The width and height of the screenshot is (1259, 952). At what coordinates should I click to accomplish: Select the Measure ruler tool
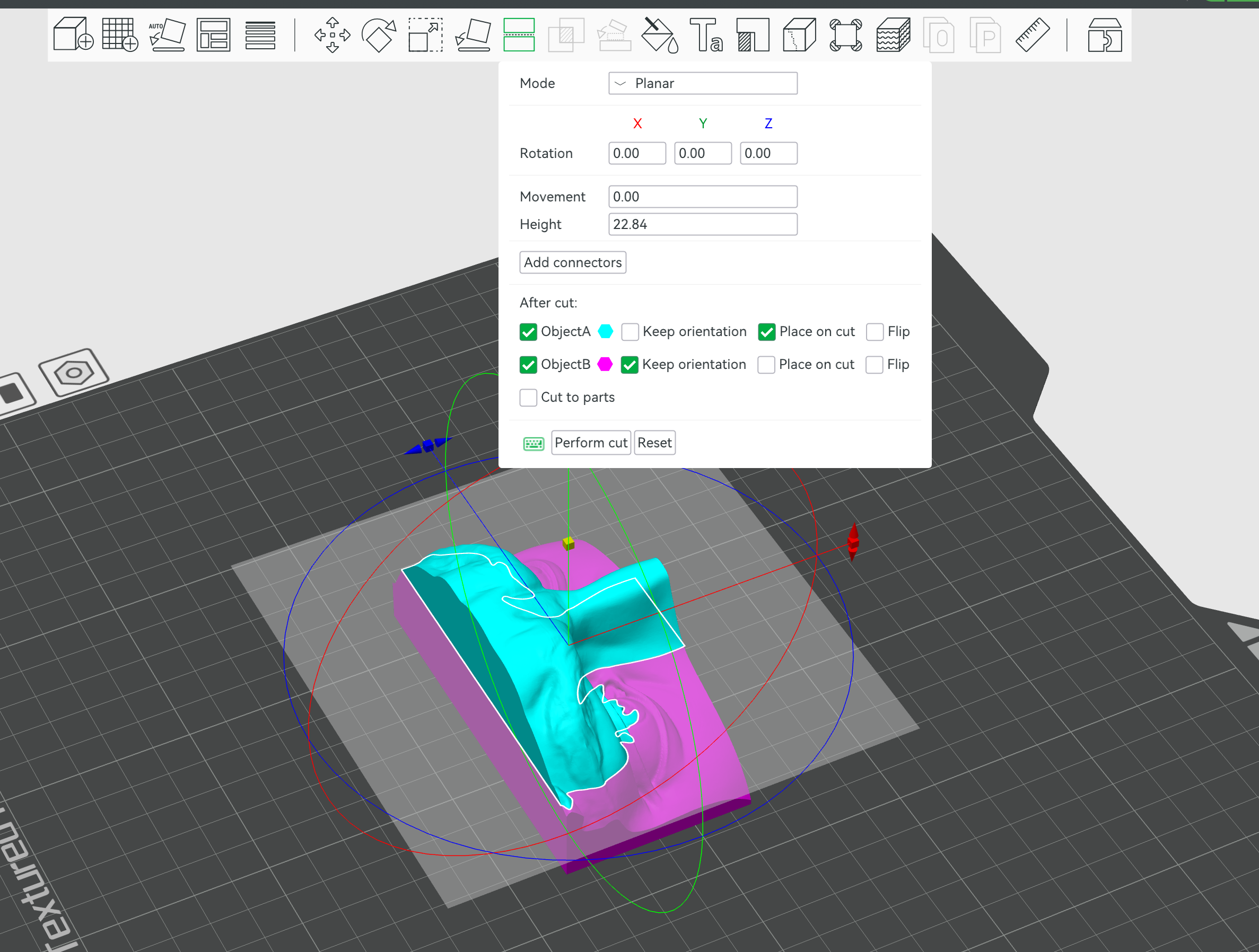1033,34
